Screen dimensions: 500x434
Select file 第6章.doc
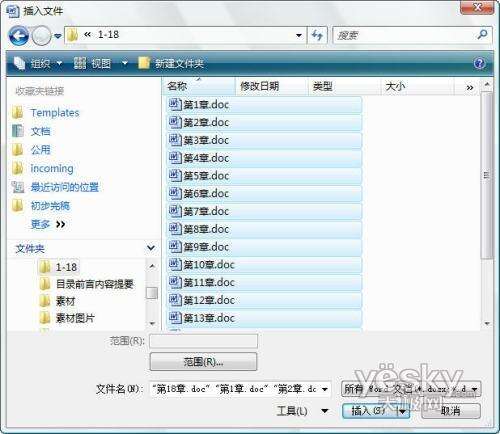(264, 193)
